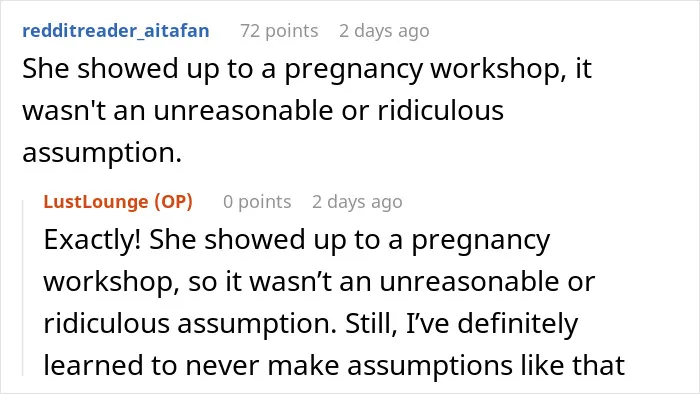Click the word 'pregnancy' in LustLounge's reply
This screenshot has height=394, width=700.
(480, 241)
